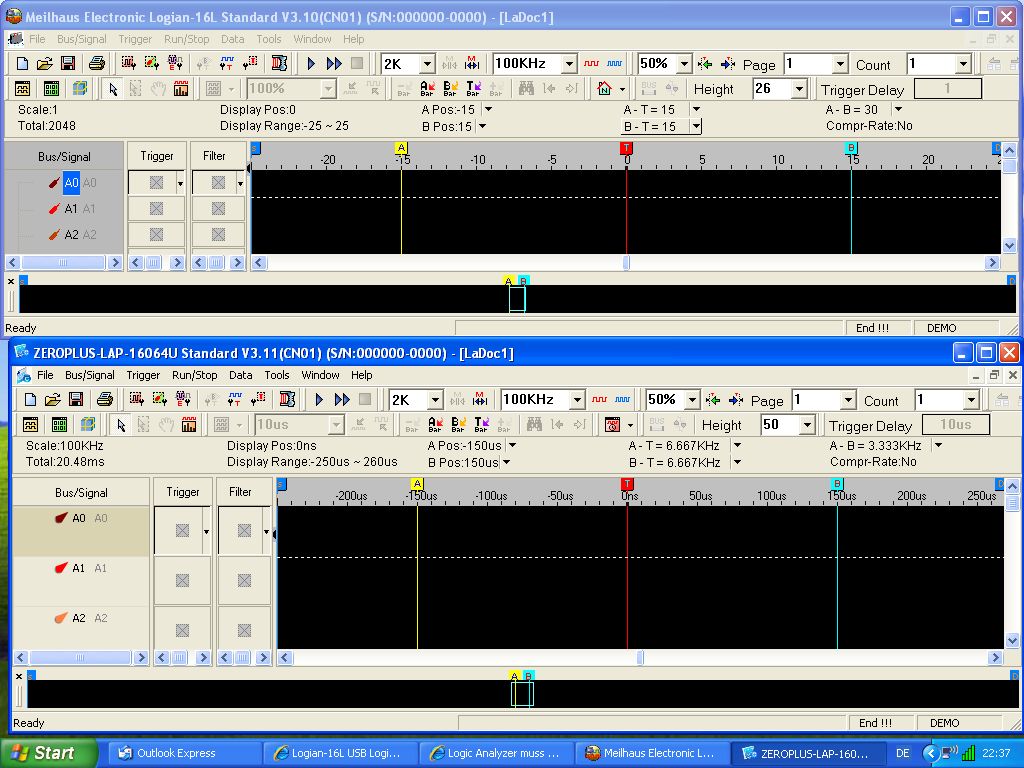Screen dimensions: 1024x768
Task: Open Run/Stop menu in ZEROPLUS window
Action: click(195, 375)
